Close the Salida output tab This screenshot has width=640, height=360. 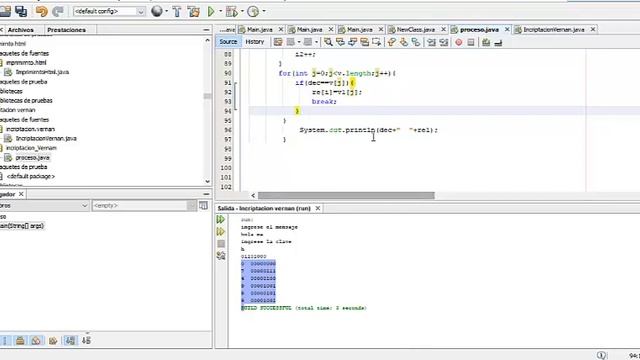318,208
